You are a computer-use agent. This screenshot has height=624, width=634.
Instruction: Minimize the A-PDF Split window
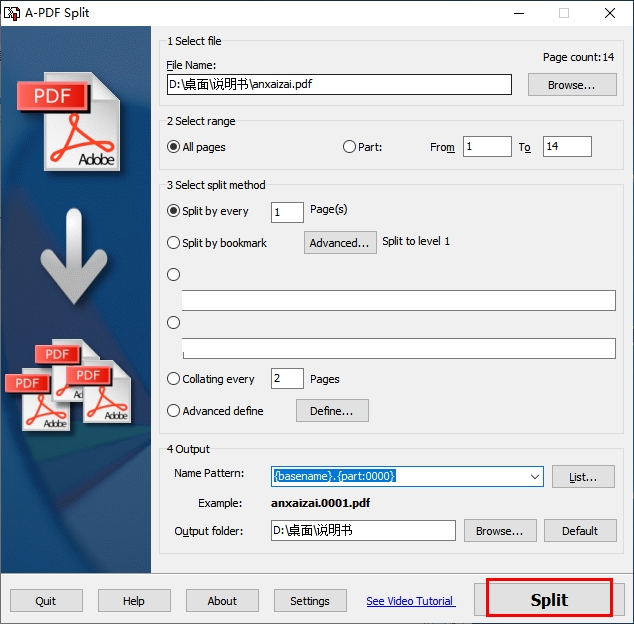519,13
